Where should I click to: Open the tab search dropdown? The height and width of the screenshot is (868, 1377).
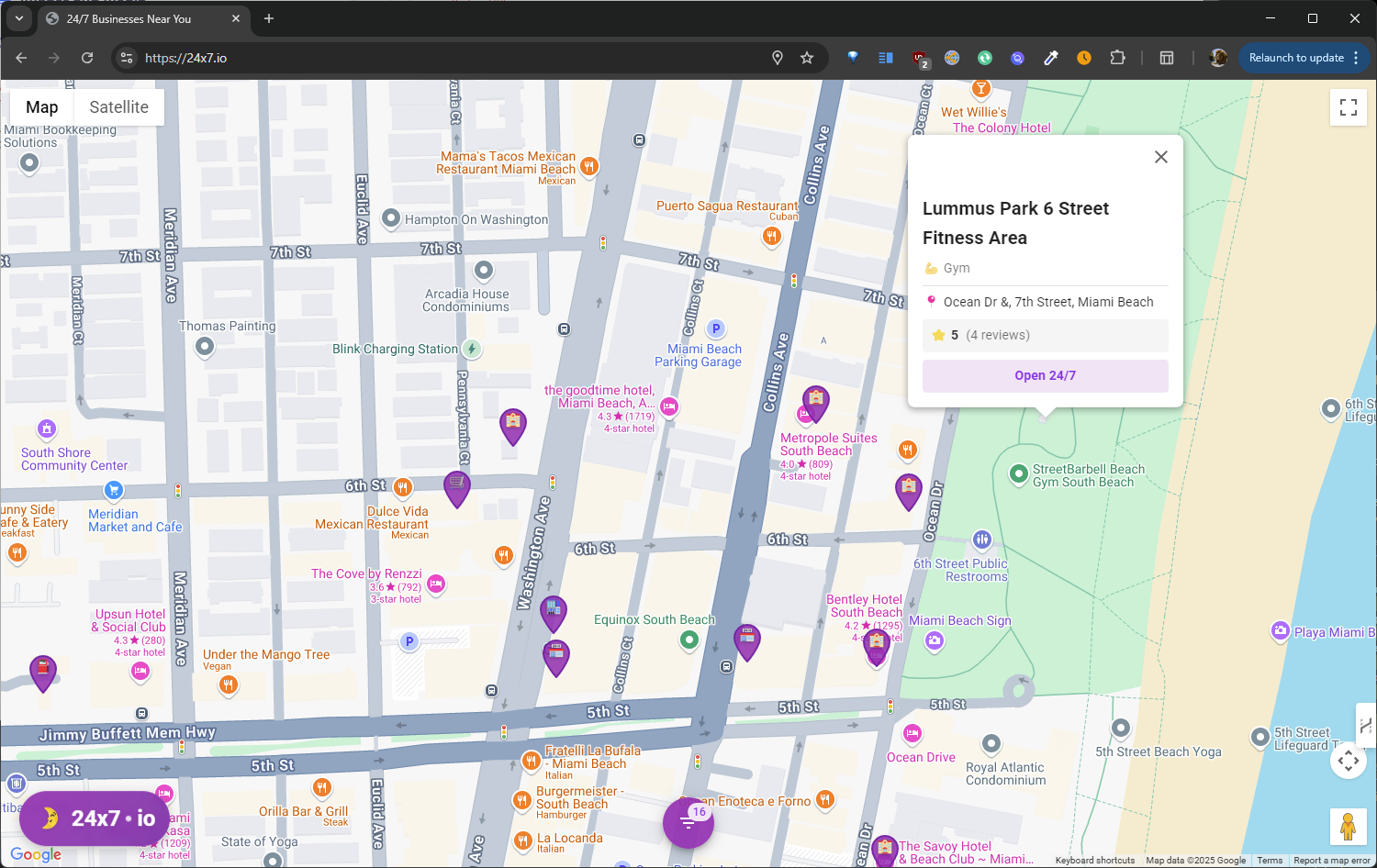tap(18, 18)
